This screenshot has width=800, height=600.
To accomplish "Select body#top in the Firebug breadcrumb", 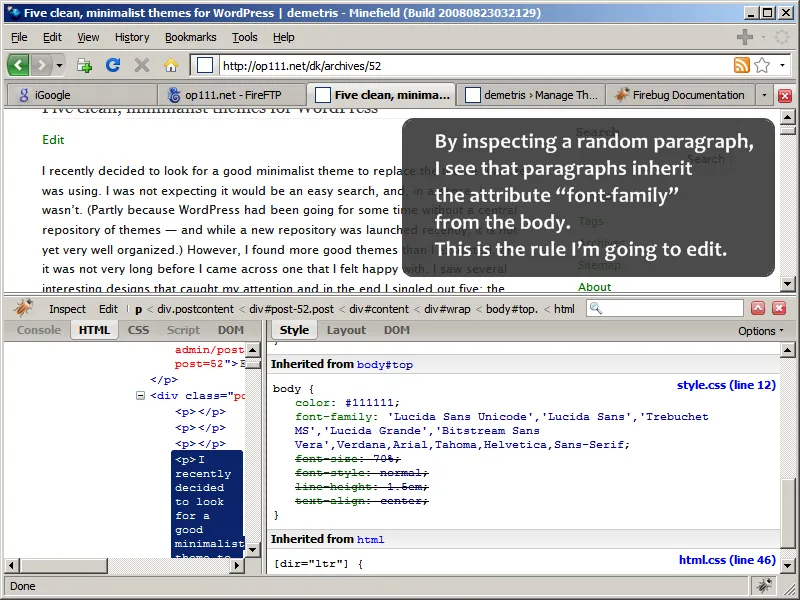I will pos(512,309).
